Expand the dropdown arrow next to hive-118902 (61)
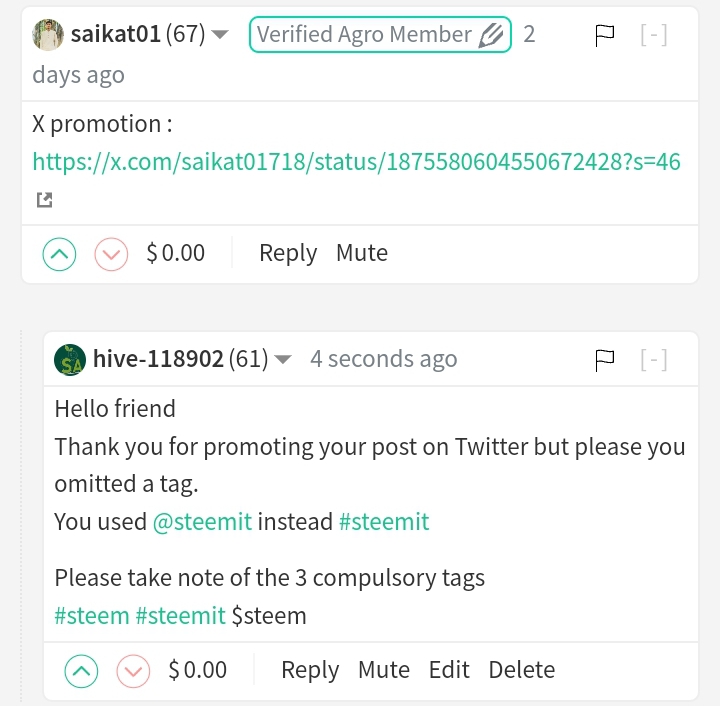 click(x=283, y=360)
